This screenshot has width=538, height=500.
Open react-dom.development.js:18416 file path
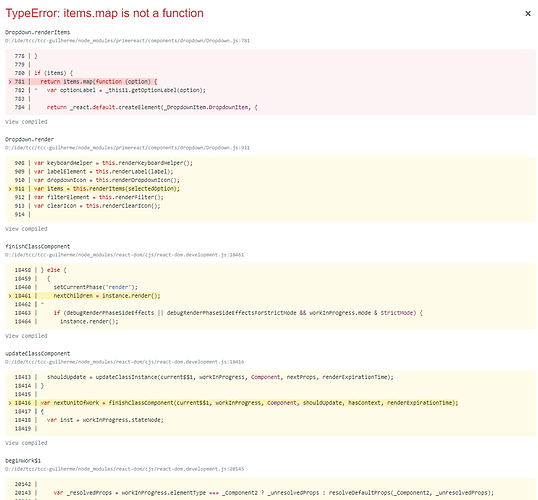point(125,362)
